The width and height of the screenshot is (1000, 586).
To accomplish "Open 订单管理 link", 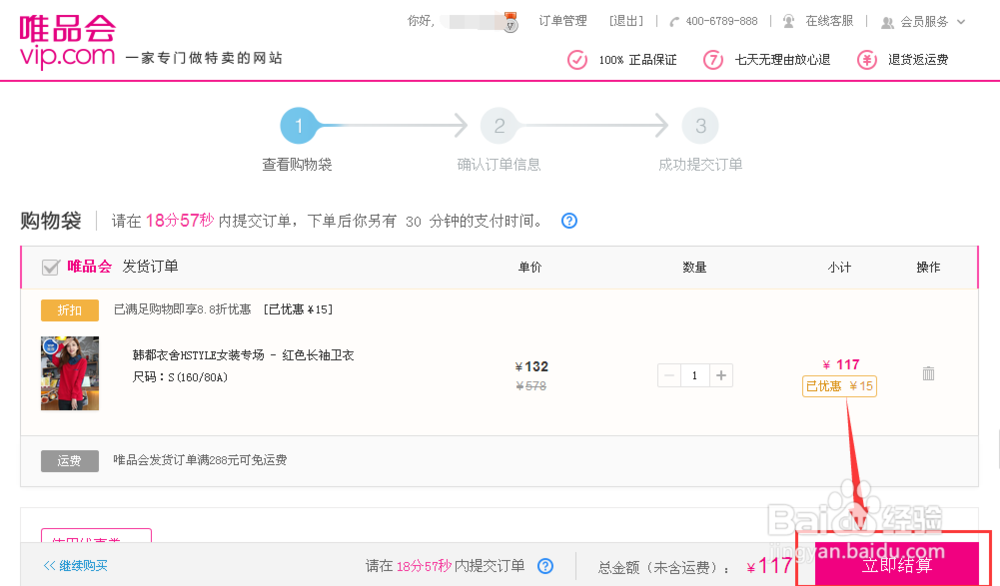I will tap(562, 21).
